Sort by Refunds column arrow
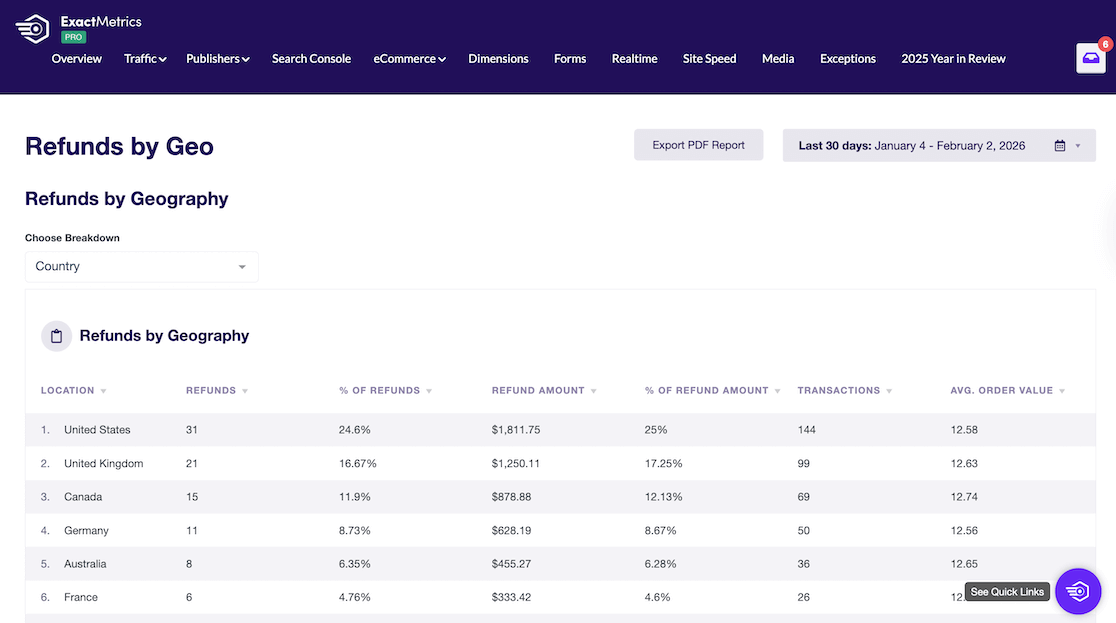The image size is (1116, 623). coord(245,391)
